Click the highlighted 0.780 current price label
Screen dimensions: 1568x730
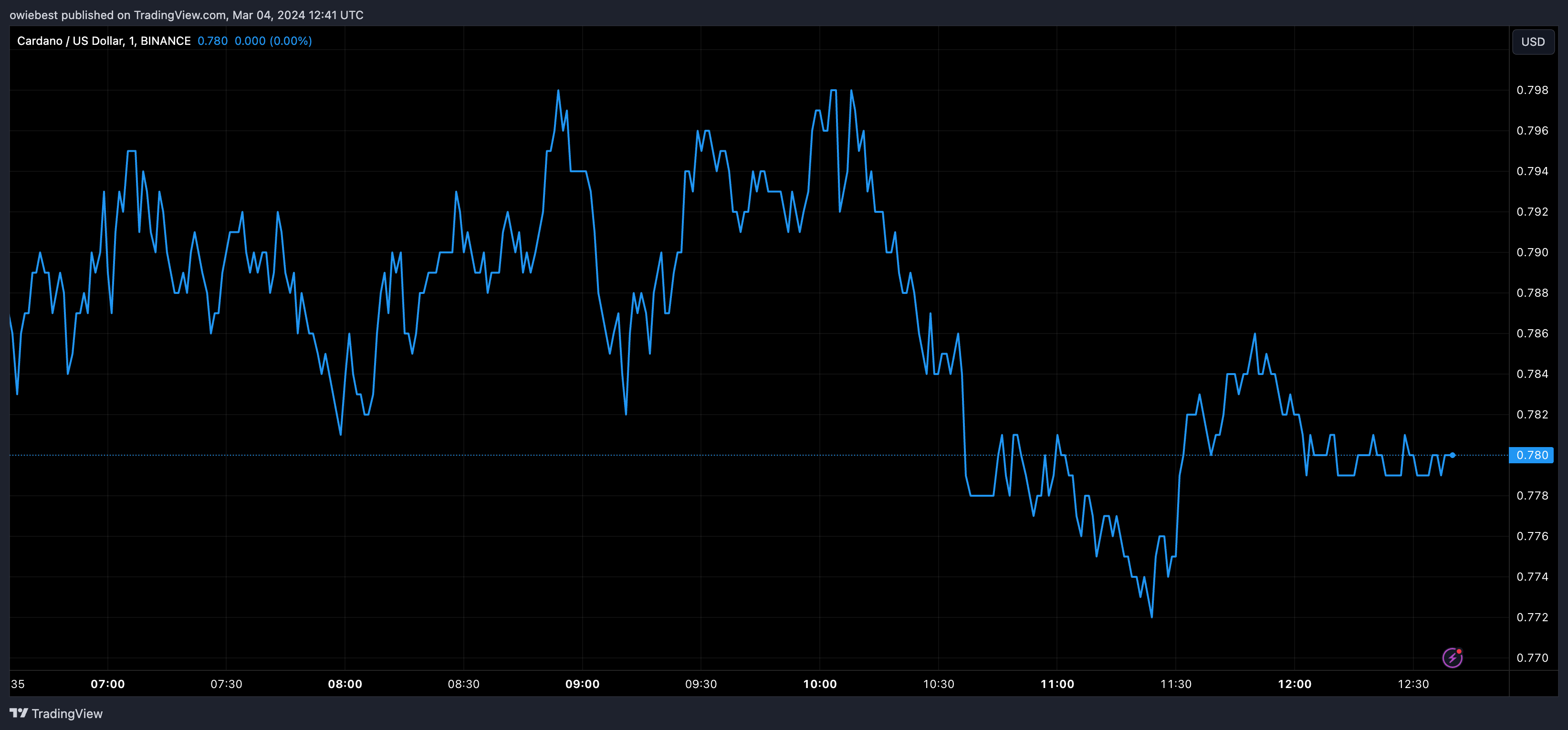(1531, 455)
